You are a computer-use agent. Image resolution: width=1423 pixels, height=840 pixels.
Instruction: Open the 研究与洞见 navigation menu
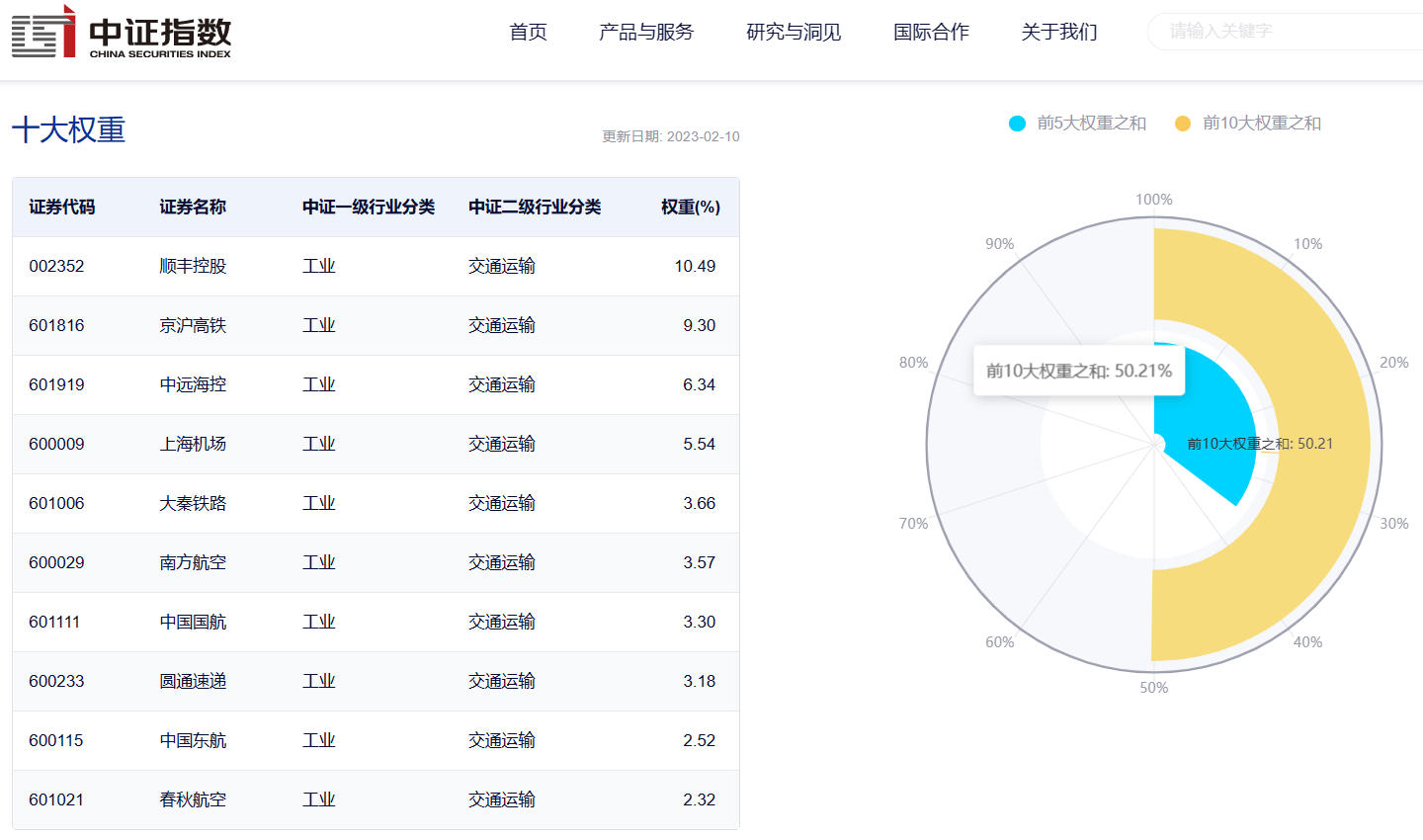(793, 32)
